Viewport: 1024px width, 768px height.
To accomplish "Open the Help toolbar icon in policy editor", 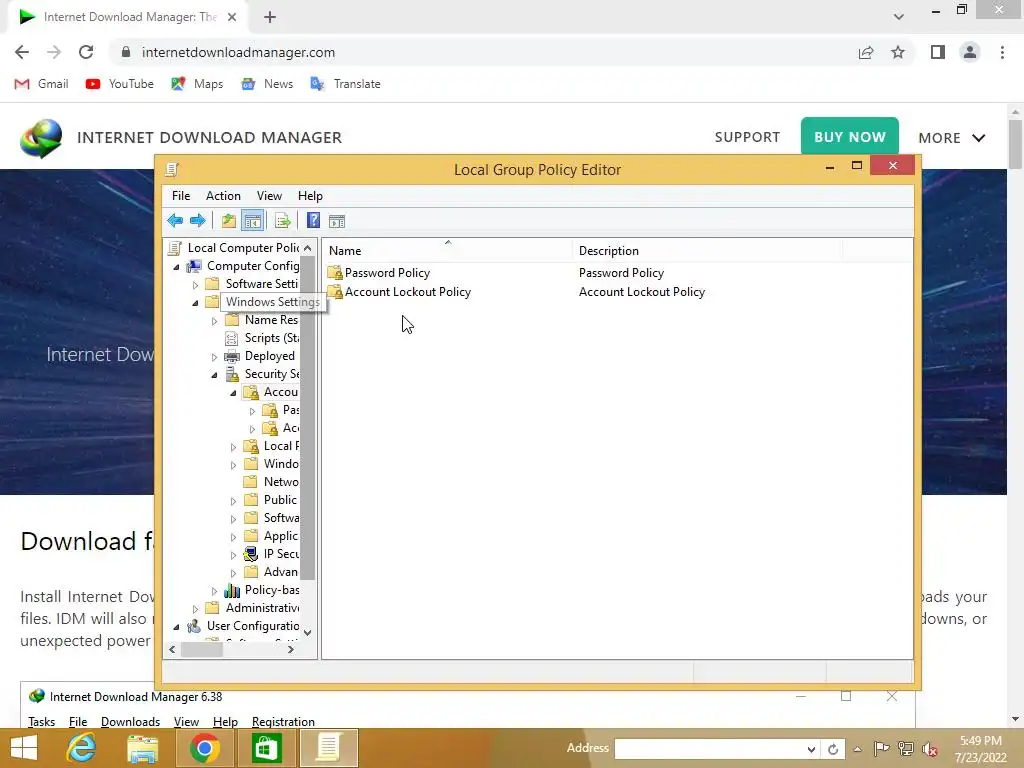I will 313,221.
